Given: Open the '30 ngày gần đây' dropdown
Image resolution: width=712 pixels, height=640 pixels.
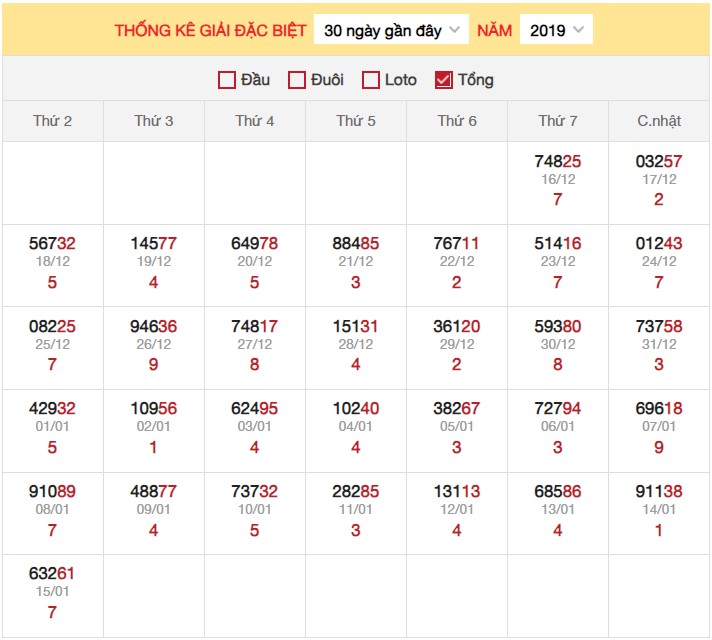Looking at the screenshot, I should click(391, 30).
